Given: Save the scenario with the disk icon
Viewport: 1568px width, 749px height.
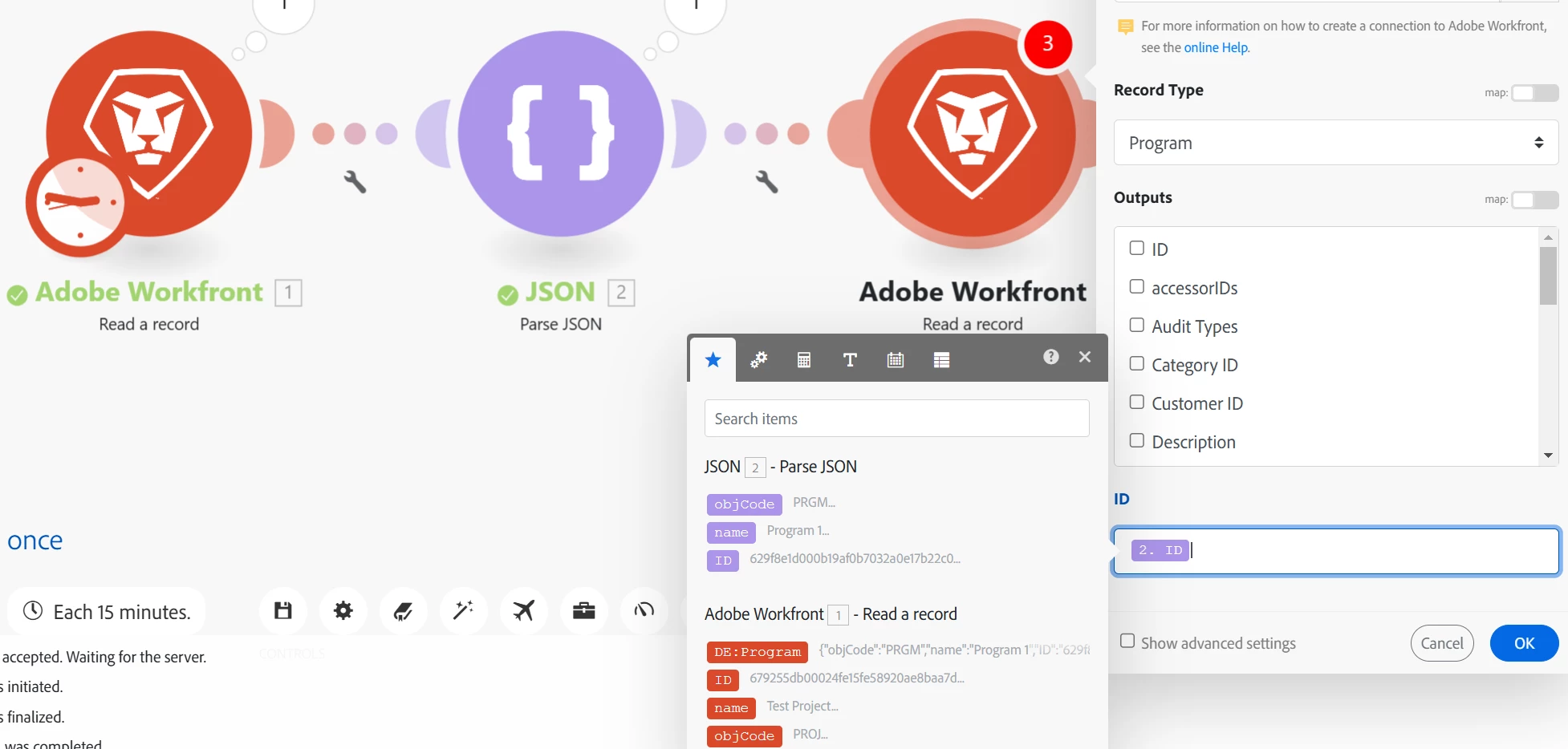Looking at the screenshot, I should (283, 610).
